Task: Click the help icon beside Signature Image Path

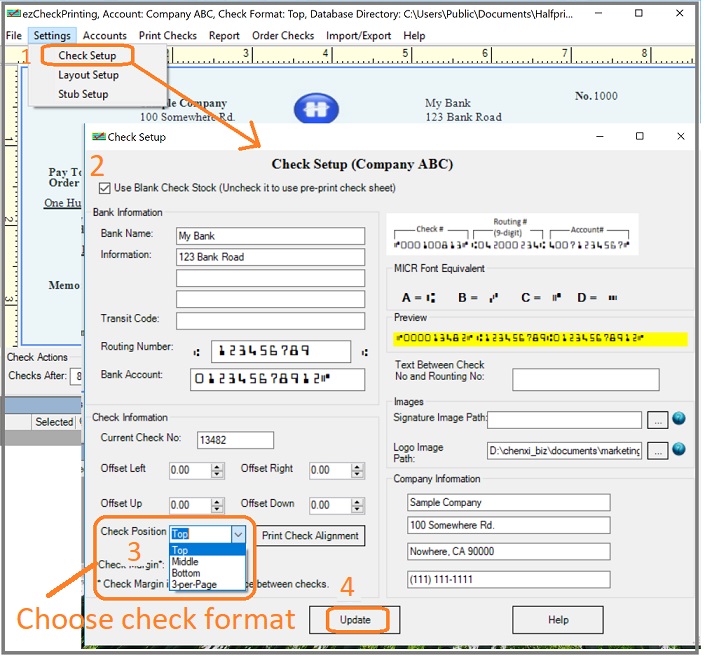Action: coord(679,420)
